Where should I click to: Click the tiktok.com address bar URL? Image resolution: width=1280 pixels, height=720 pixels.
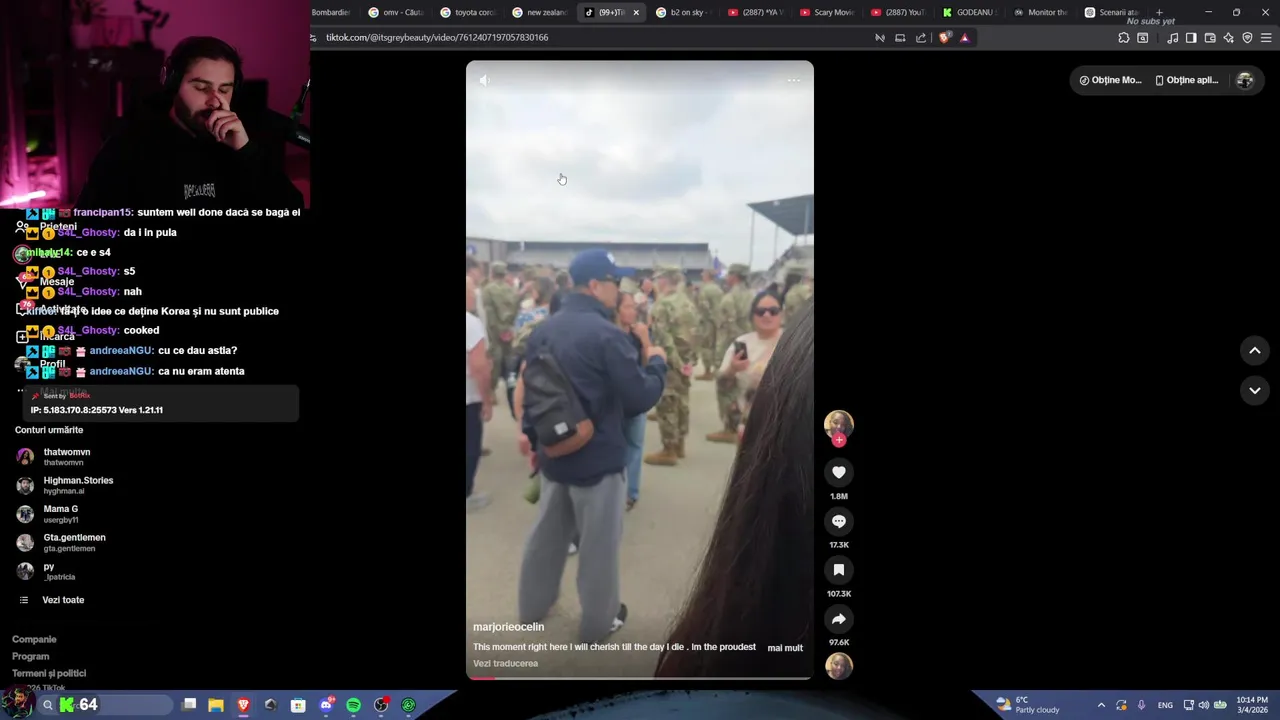[x=437, y=38]
